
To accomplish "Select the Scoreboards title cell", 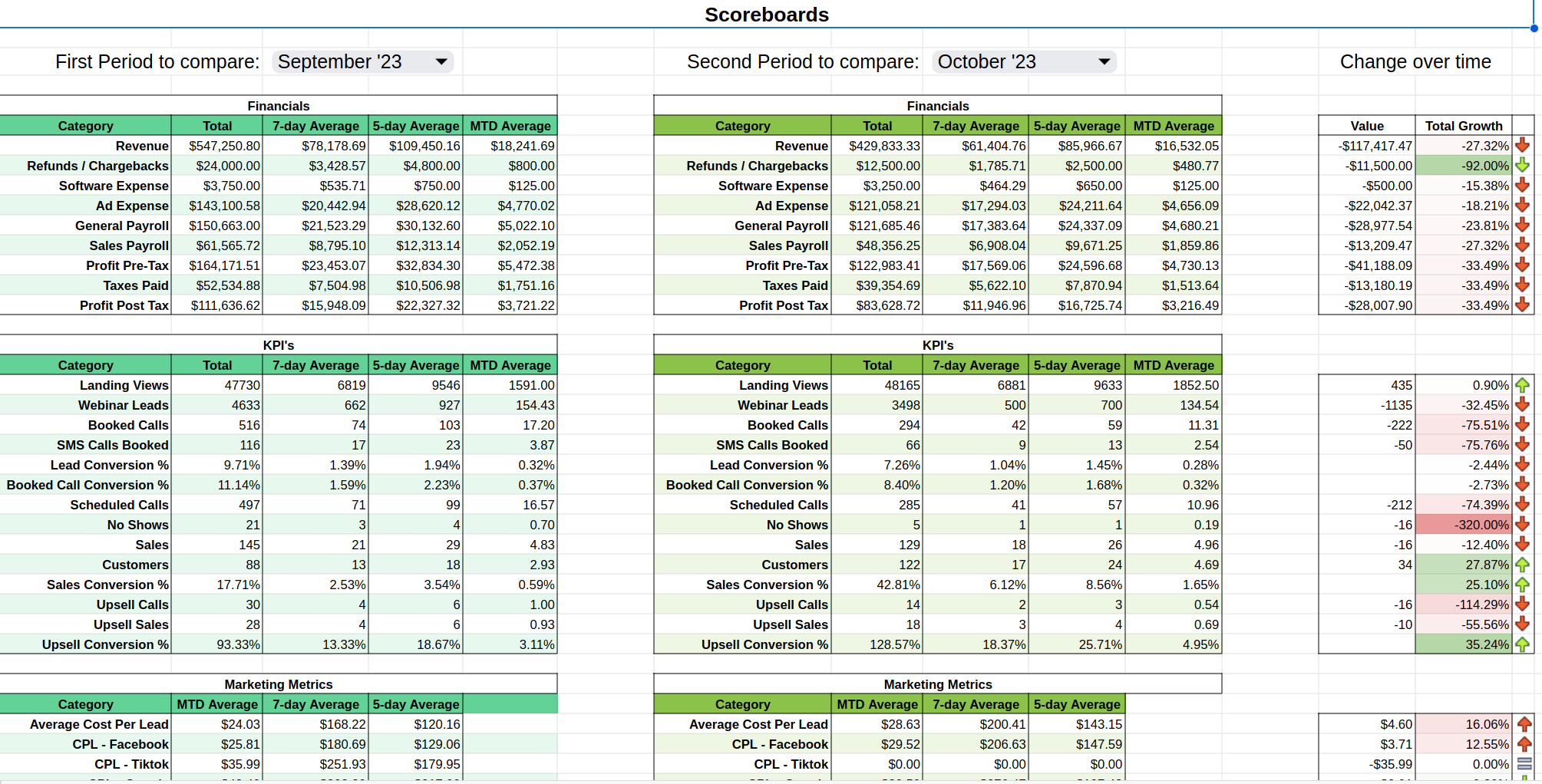I will pyautogui.click(x=766, y=15).
